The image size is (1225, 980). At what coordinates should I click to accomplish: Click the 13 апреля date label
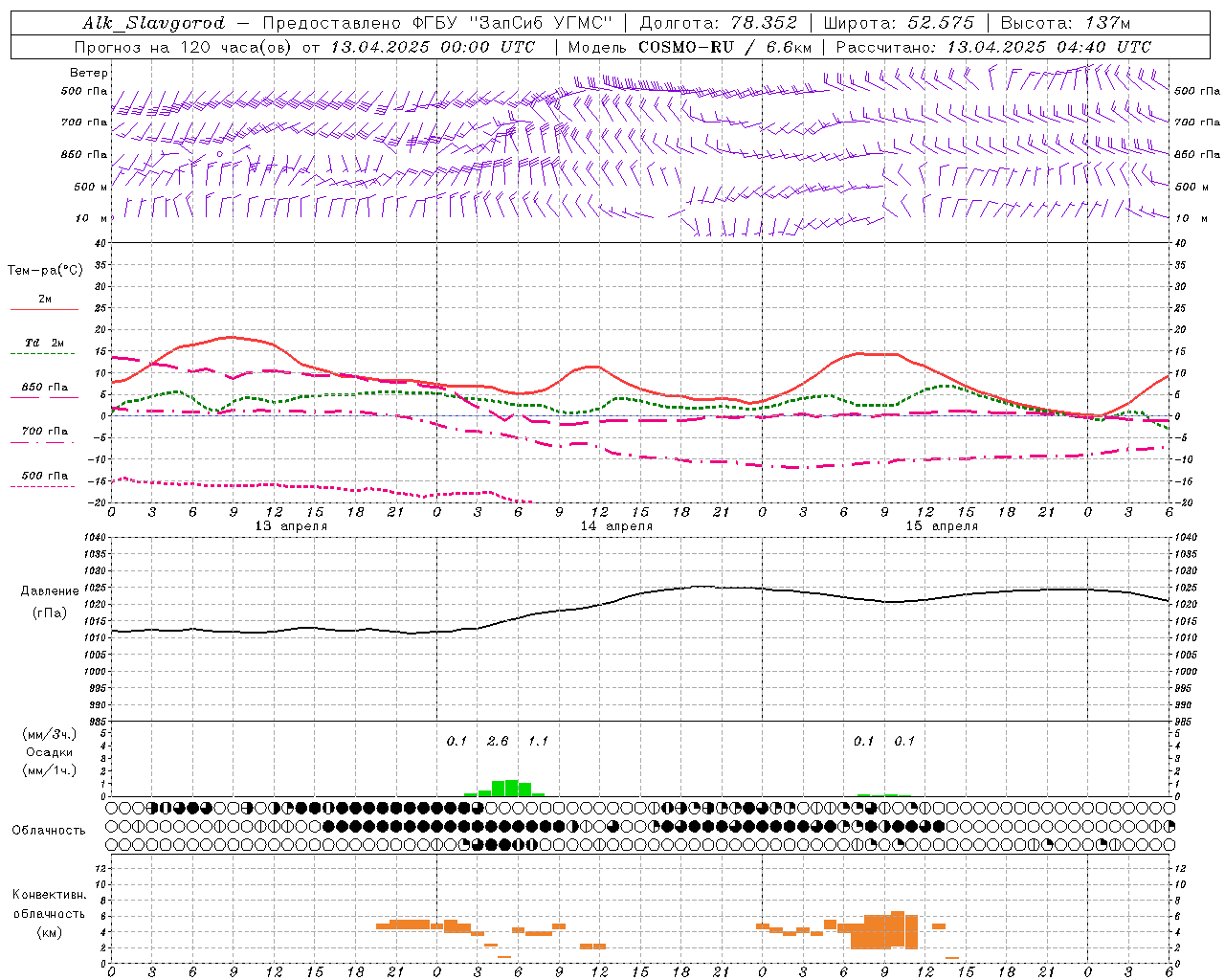tap(291, 526)
